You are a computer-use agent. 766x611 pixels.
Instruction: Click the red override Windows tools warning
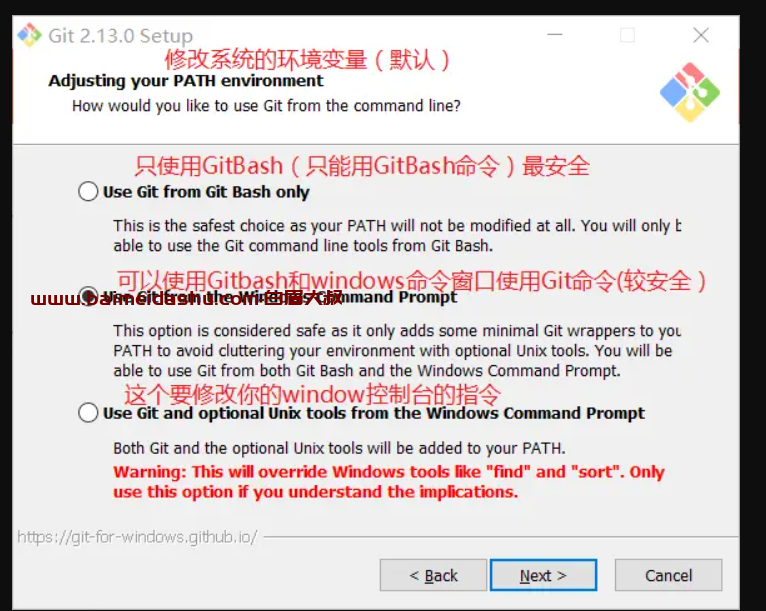click(x=389, y=482)
